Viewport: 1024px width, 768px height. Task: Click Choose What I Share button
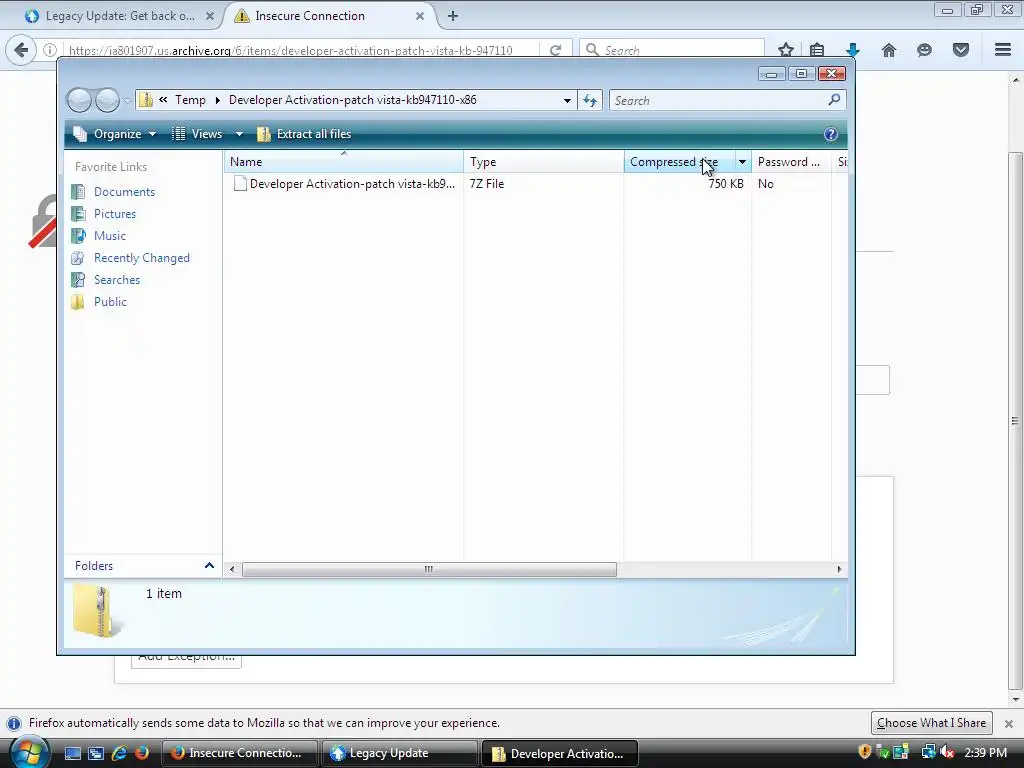coord(931,723)
